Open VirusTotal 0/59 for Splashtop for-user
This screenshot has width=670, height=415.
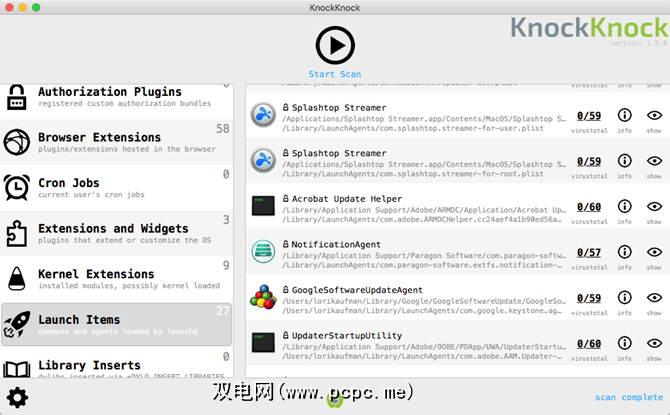(x=589, y=116)
